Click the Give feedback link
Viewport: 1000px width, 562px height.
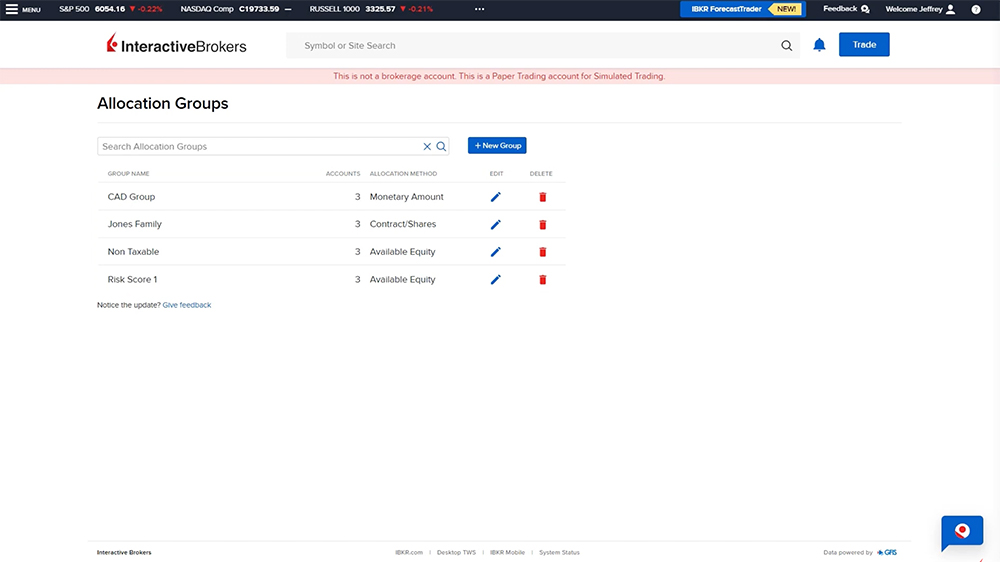(186, 305)
